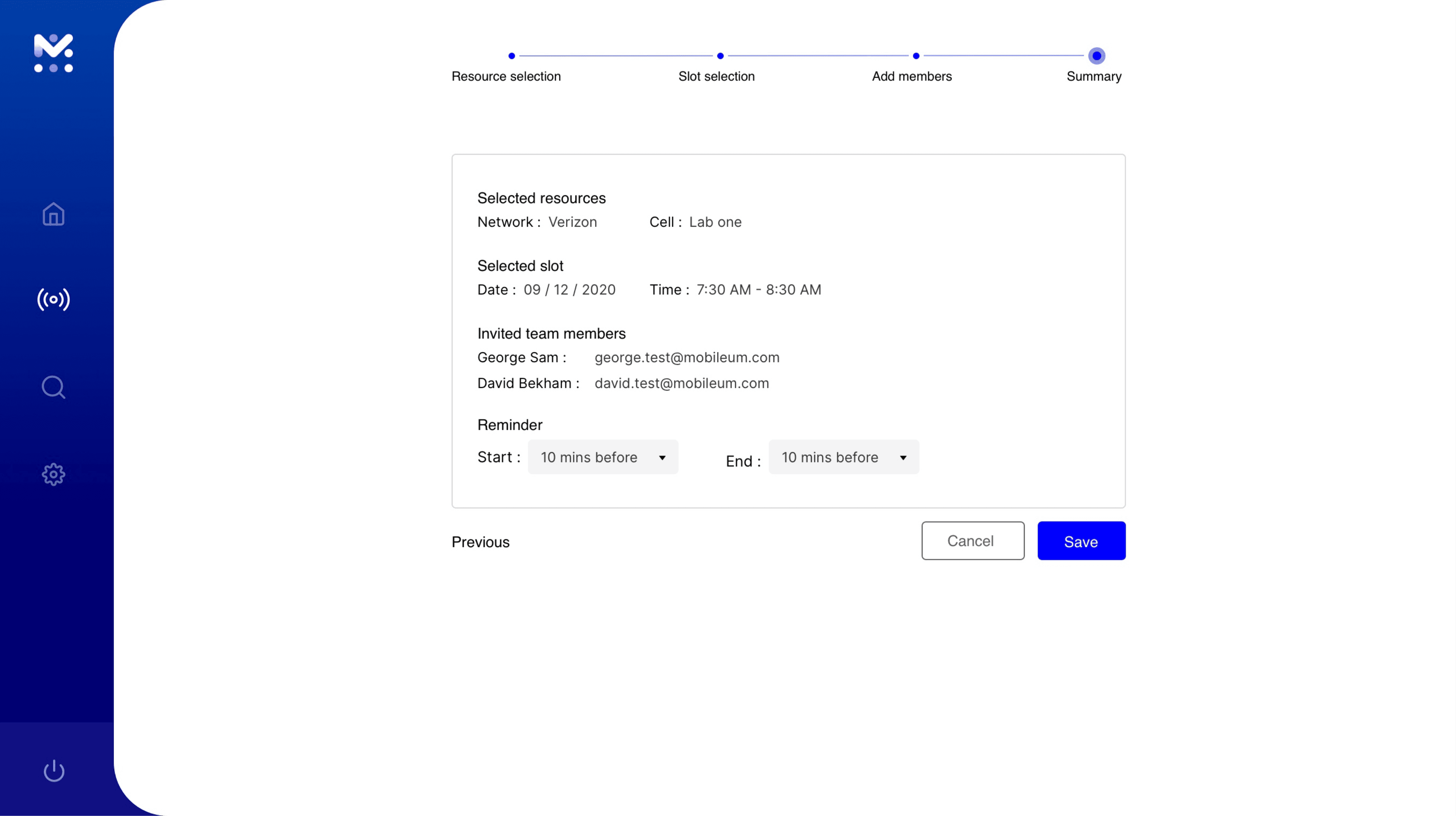This screenshot has width=1456, height=816.
Task: Click the Save button
Action: 1081,541
